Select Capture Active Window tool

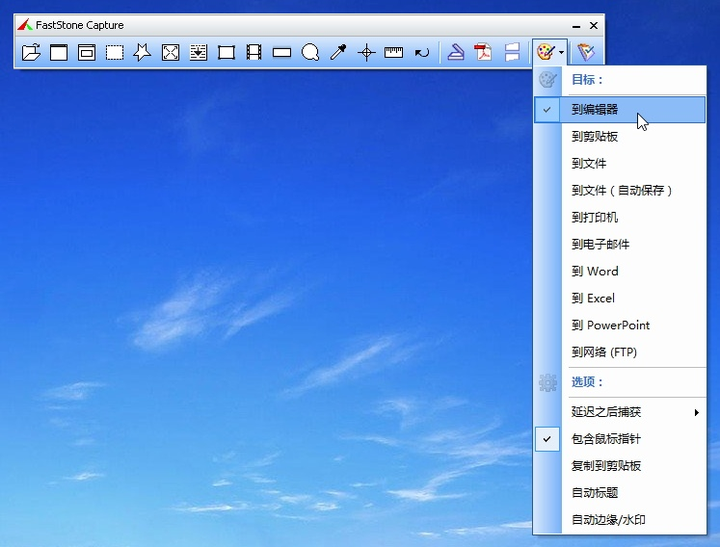(x=59, y=52)
